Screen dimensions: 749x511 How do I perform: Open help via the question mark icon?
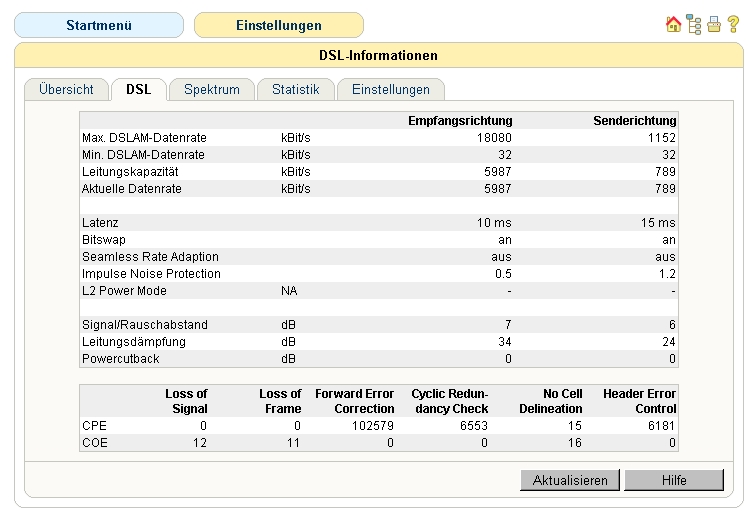tap(733, 25)
